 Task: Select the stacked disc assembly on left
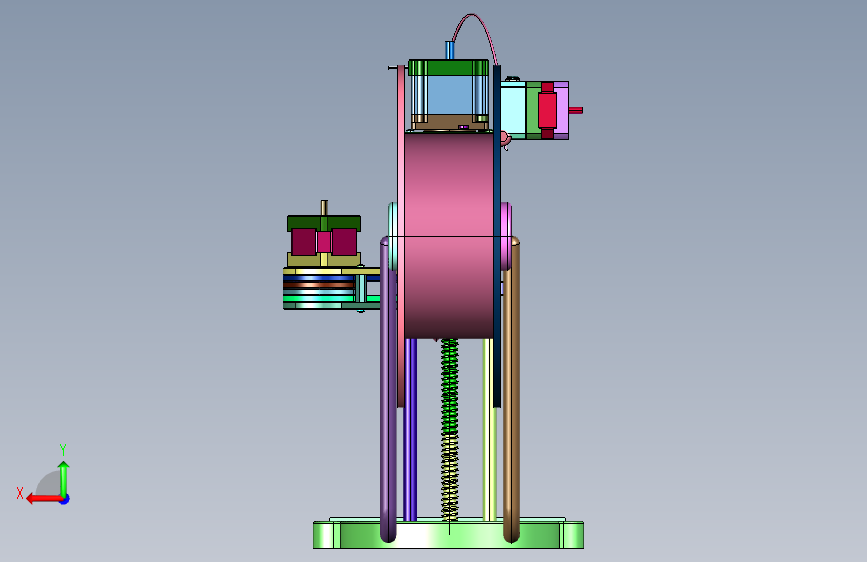click(319, 289)
